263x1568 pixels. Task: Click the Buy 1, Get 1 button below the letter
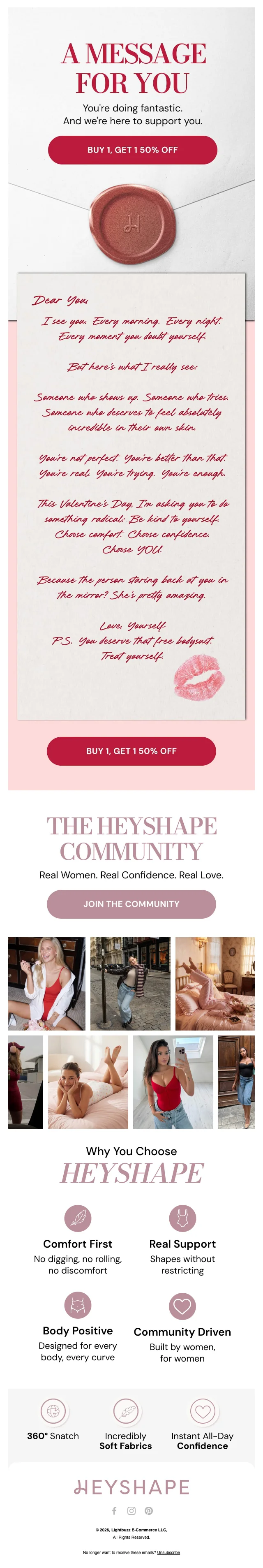(131, 751)
